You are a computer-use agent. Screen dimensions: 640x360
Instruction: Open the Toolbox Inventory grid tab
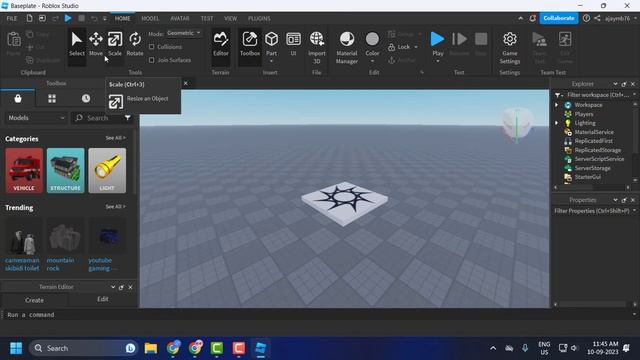[52, 98]
